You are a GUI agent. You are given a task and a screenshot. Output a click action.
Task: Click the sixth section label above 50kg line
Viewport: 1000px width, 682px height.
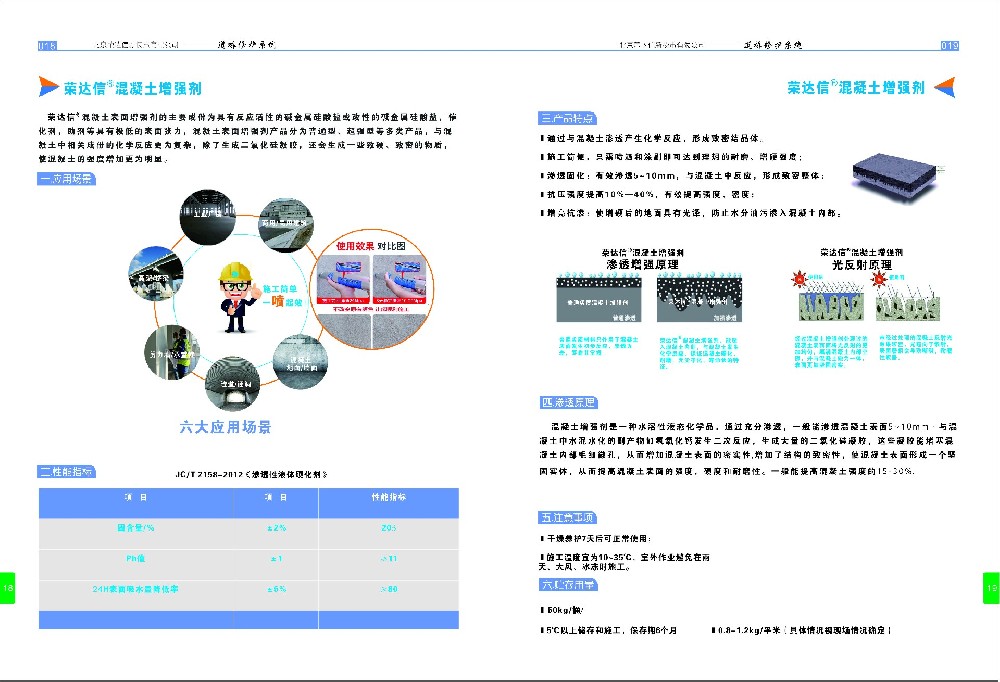568,584
